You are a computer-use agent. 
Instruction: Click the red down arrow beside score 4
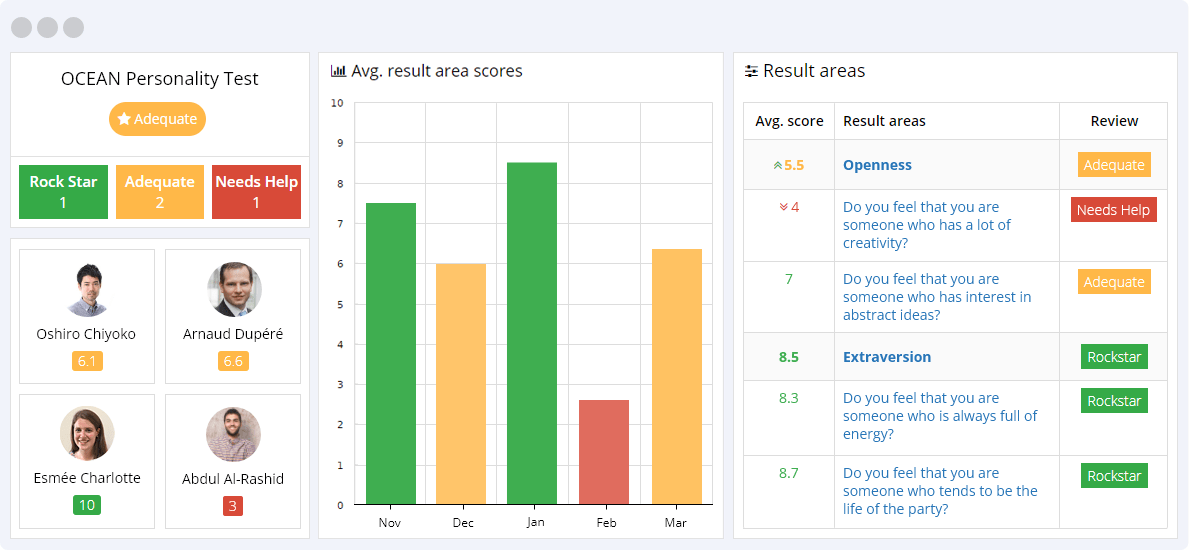point(783,207)
